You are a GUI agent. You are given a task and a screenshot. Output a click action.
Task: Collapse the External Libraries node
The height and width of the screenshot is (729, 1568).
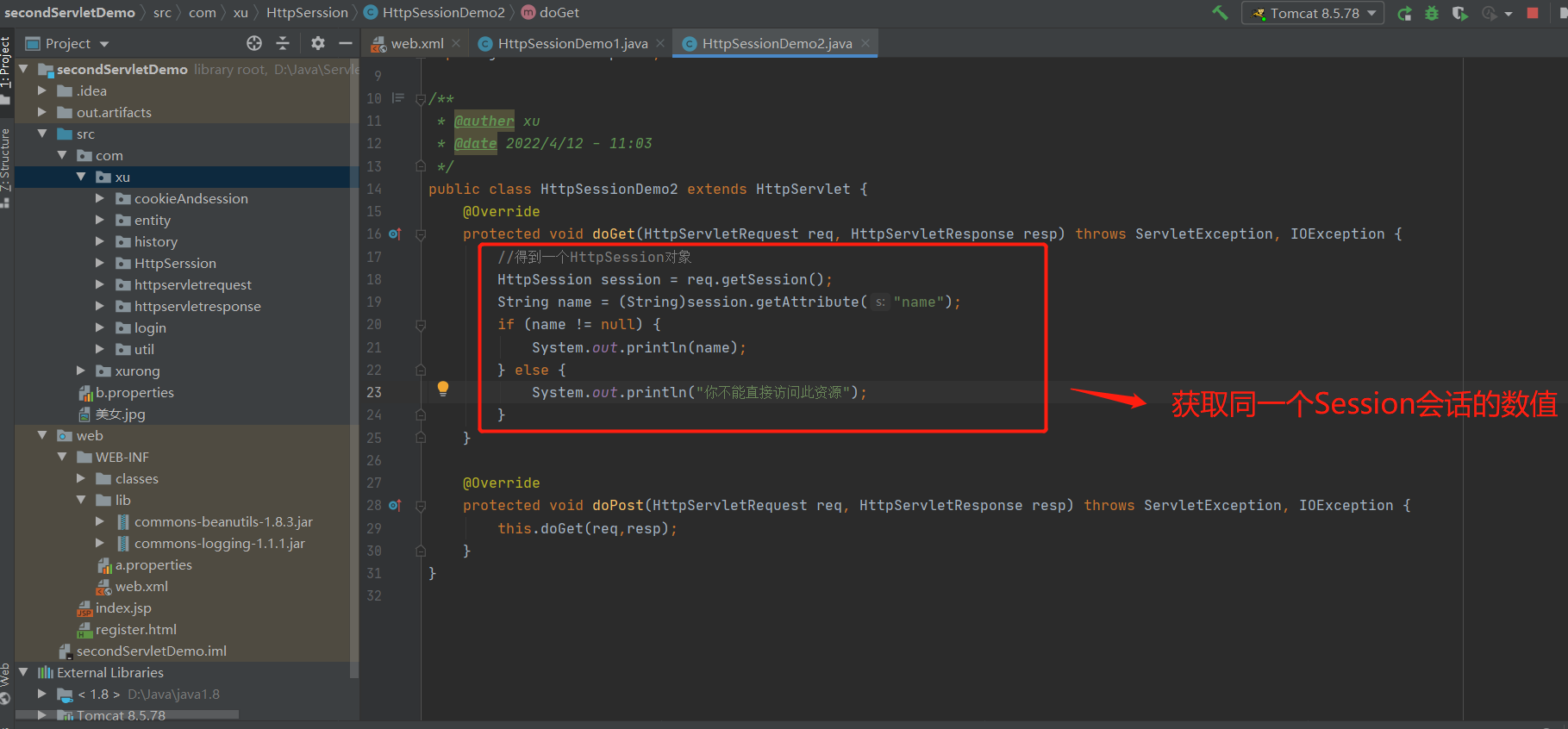click(x=24, y=672)
